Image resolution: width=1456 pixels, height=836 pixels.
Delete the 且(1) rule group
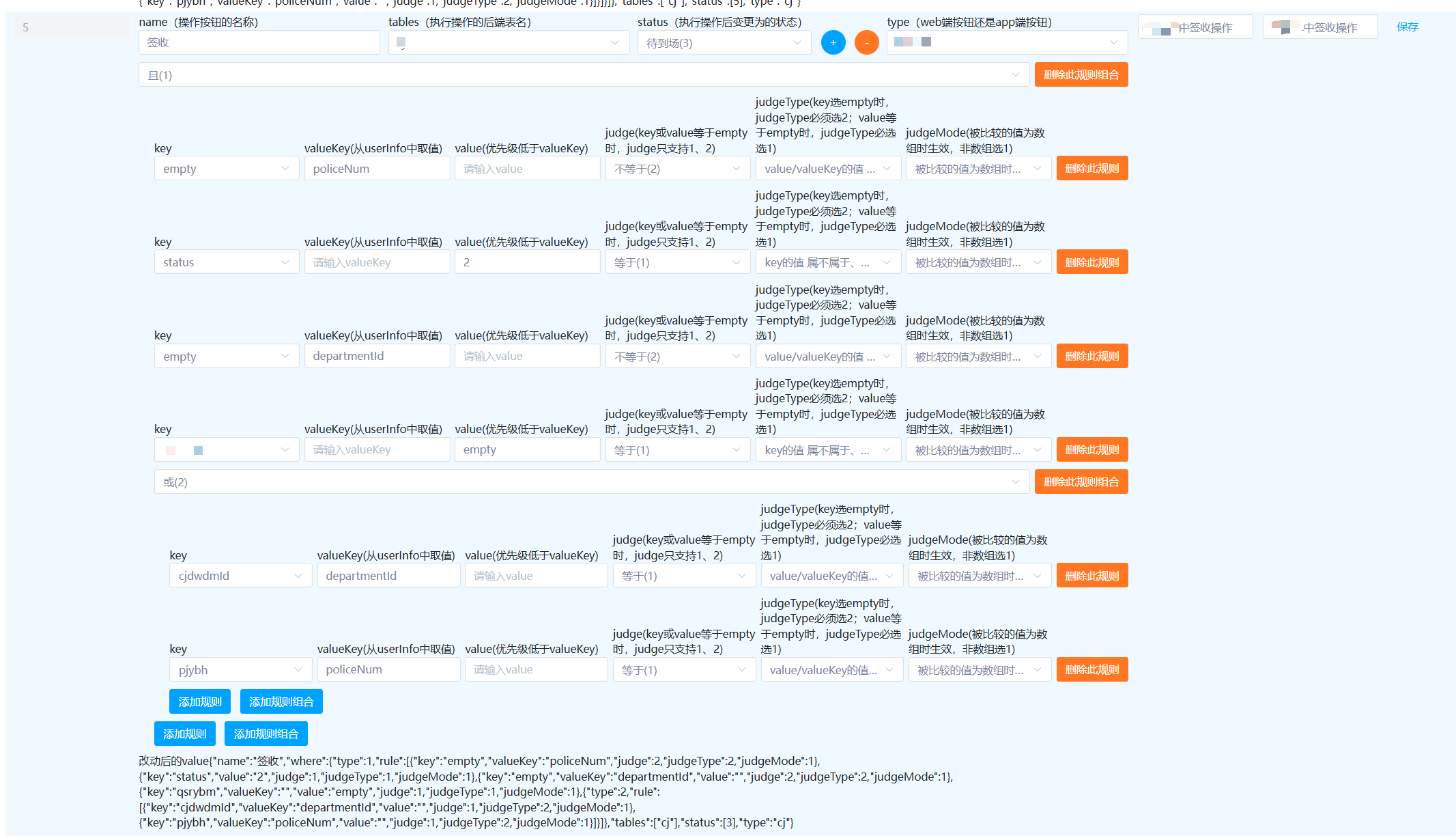(1081, 74)
